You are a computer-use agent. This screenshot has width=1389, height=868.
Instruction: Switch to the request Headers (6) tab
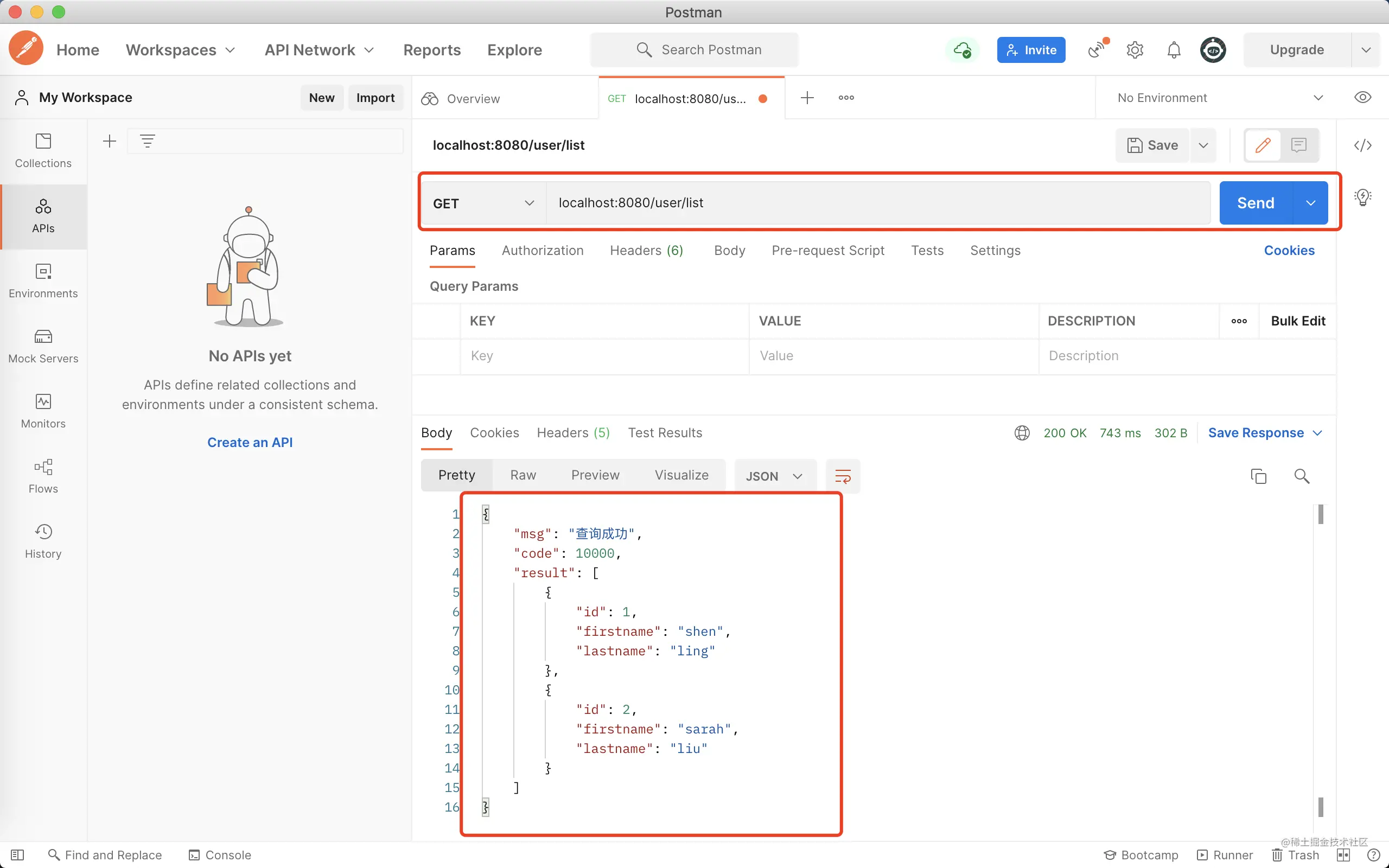[646, 250]
